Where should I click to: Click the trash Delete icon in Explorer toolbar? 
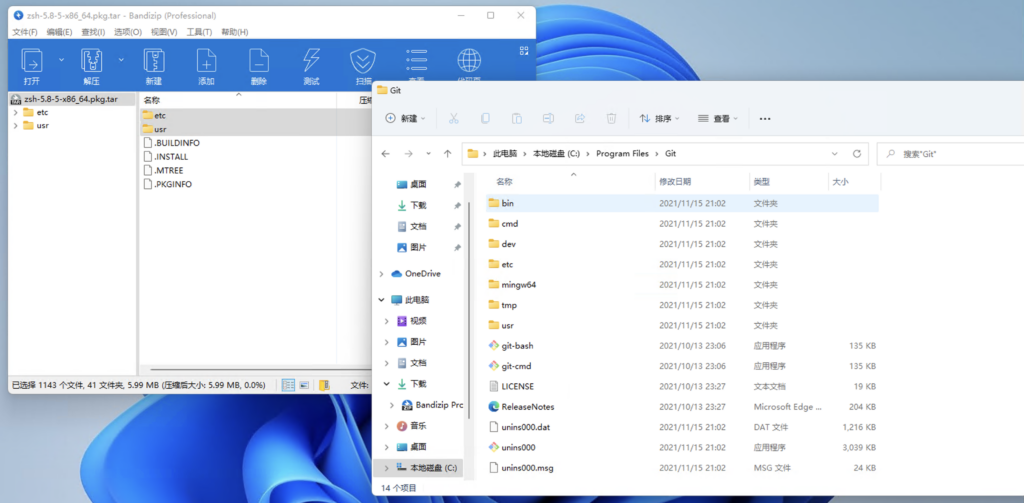(x=611, y=118)
